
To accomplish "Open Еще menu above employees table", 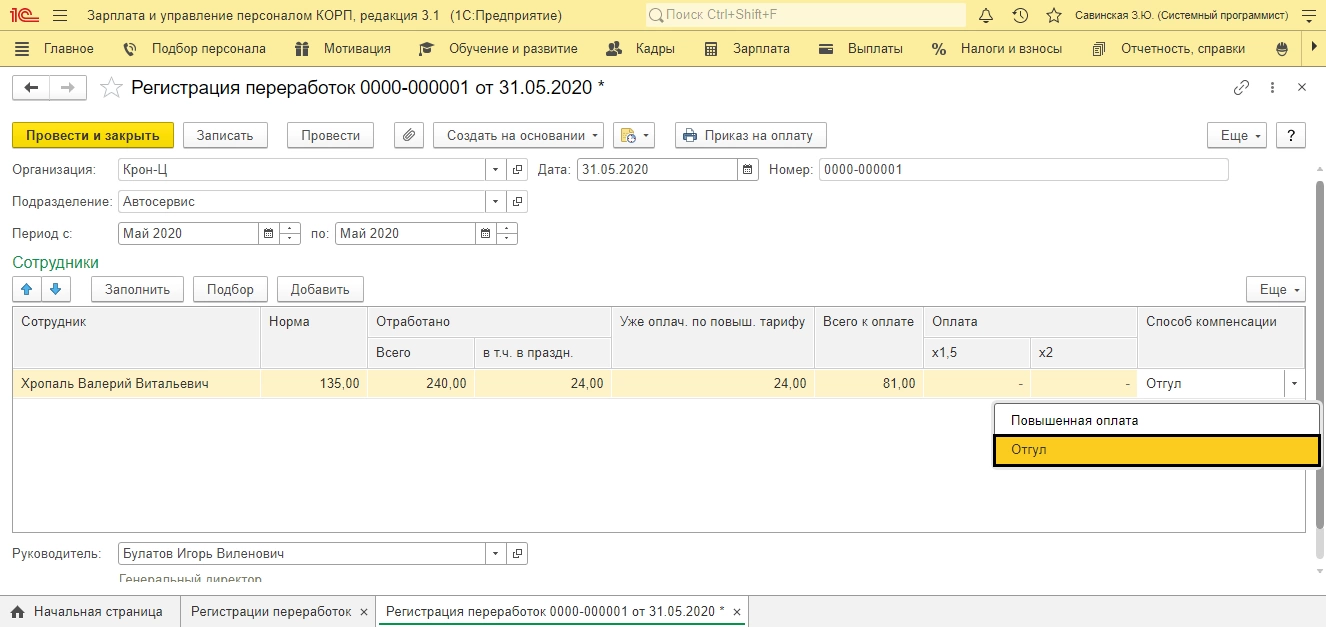I will pos(1276,289).
